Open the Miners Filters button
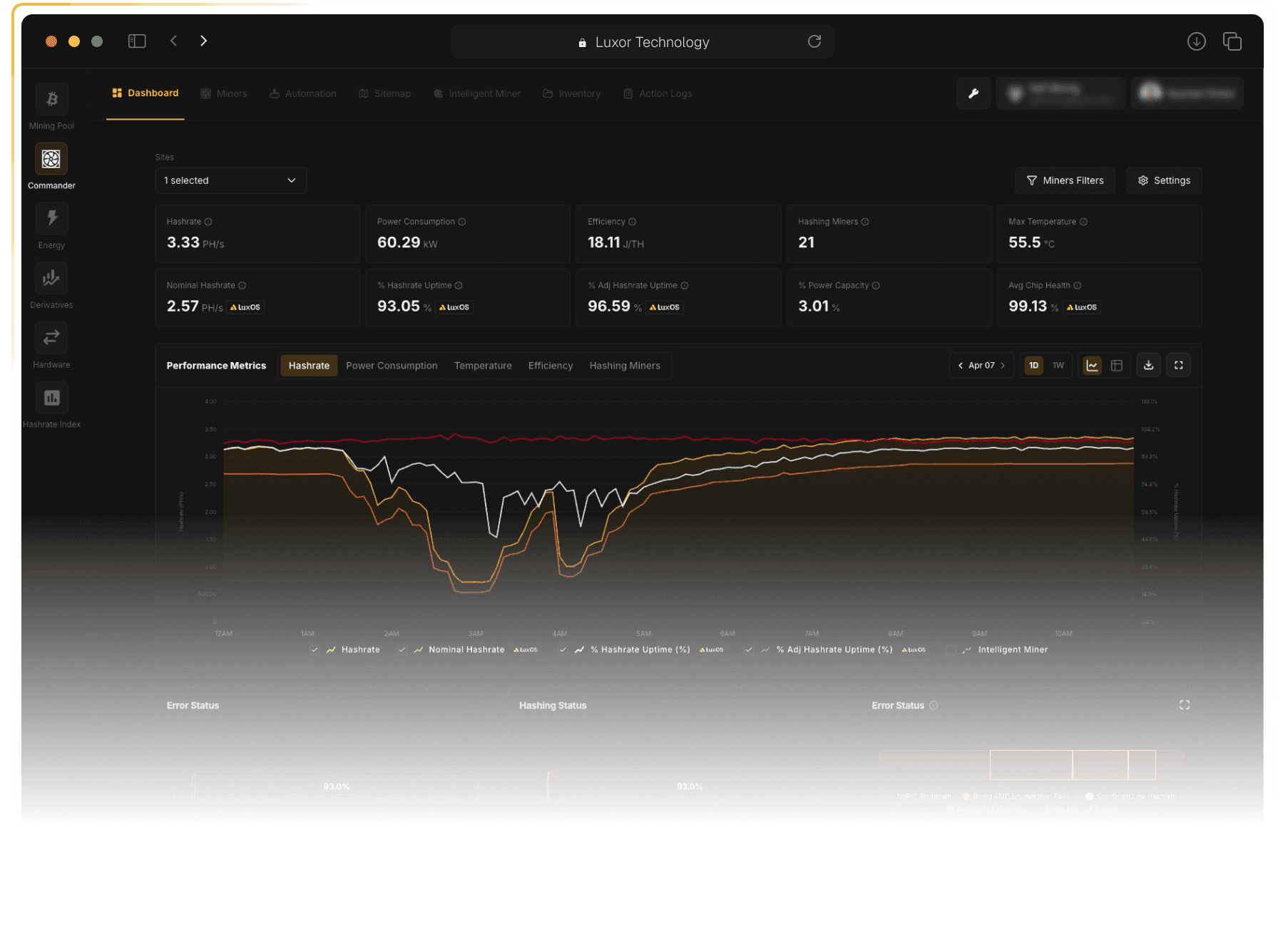1288x941 pixels. coord(1065,180)
